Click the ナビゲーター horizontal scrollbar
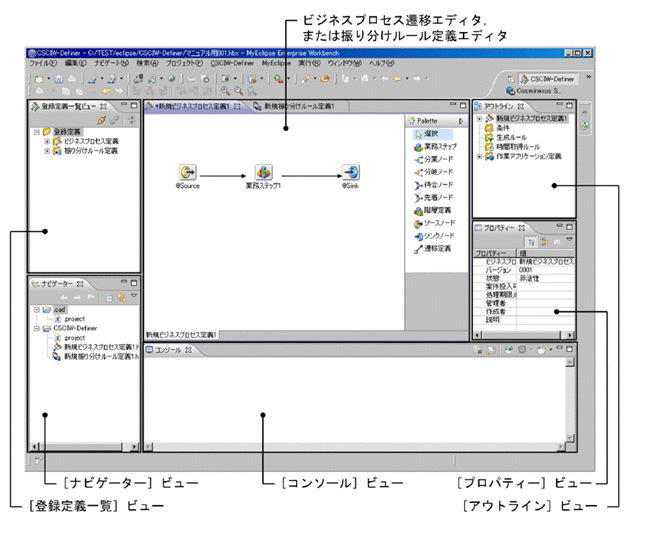Screen dimensions: 664x549 (85, 446)
